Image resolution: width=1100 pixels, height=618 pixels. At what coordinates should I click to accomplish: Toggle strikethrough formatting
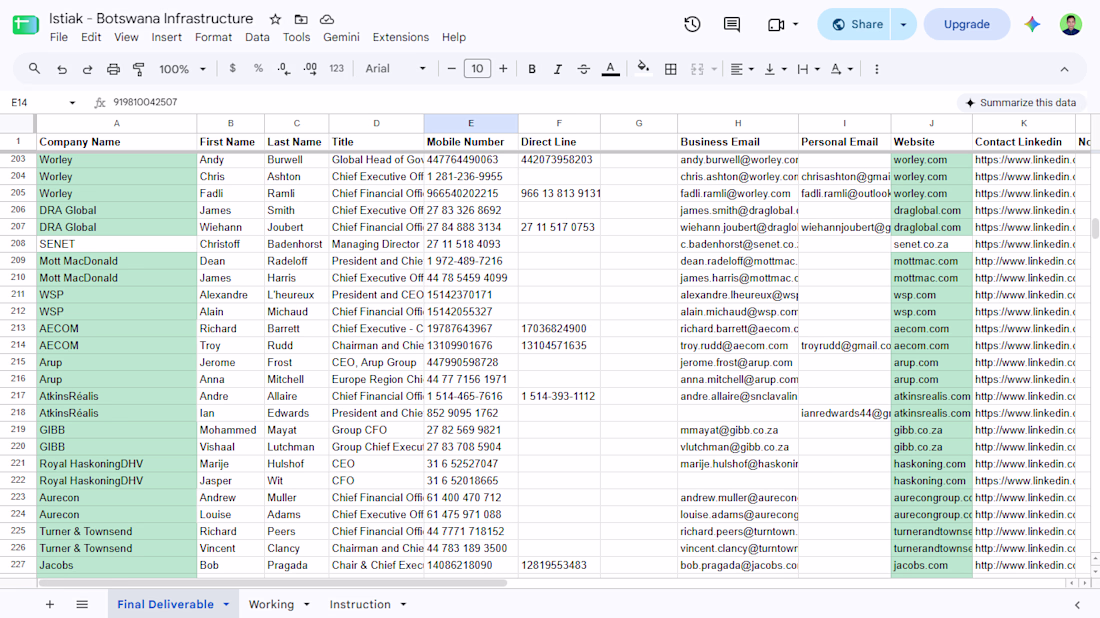pyautogui.click(x=583, y=69)
